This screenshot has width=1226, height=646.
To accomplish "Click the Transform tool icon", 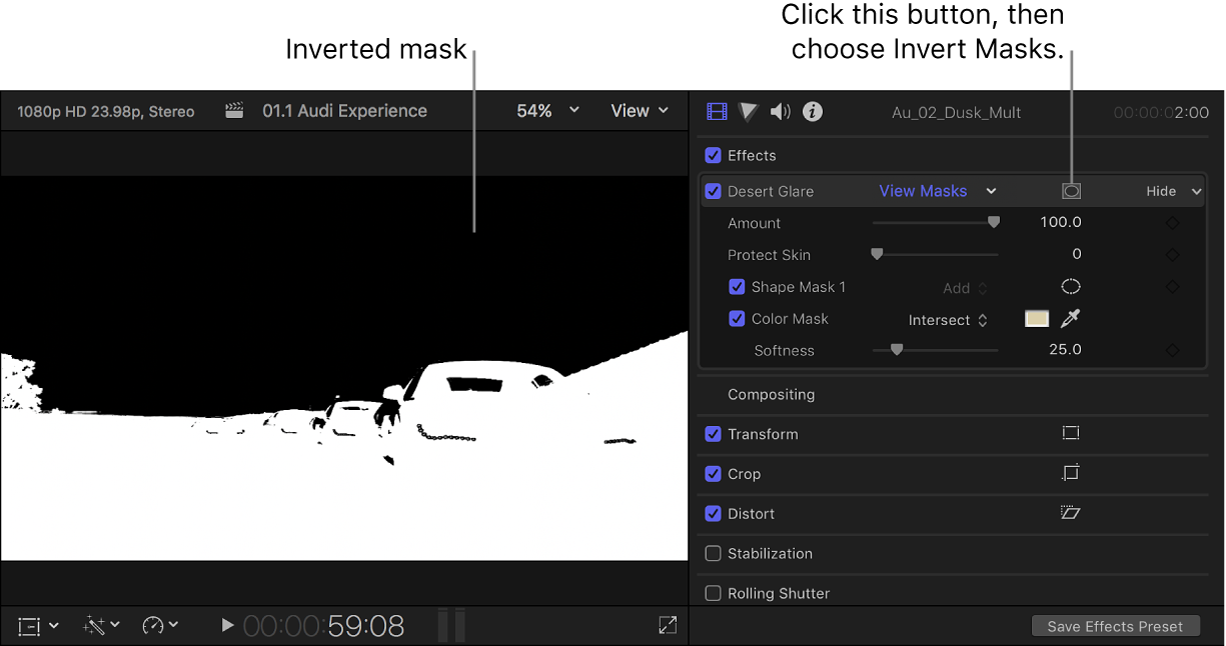I will point(1070,433).
